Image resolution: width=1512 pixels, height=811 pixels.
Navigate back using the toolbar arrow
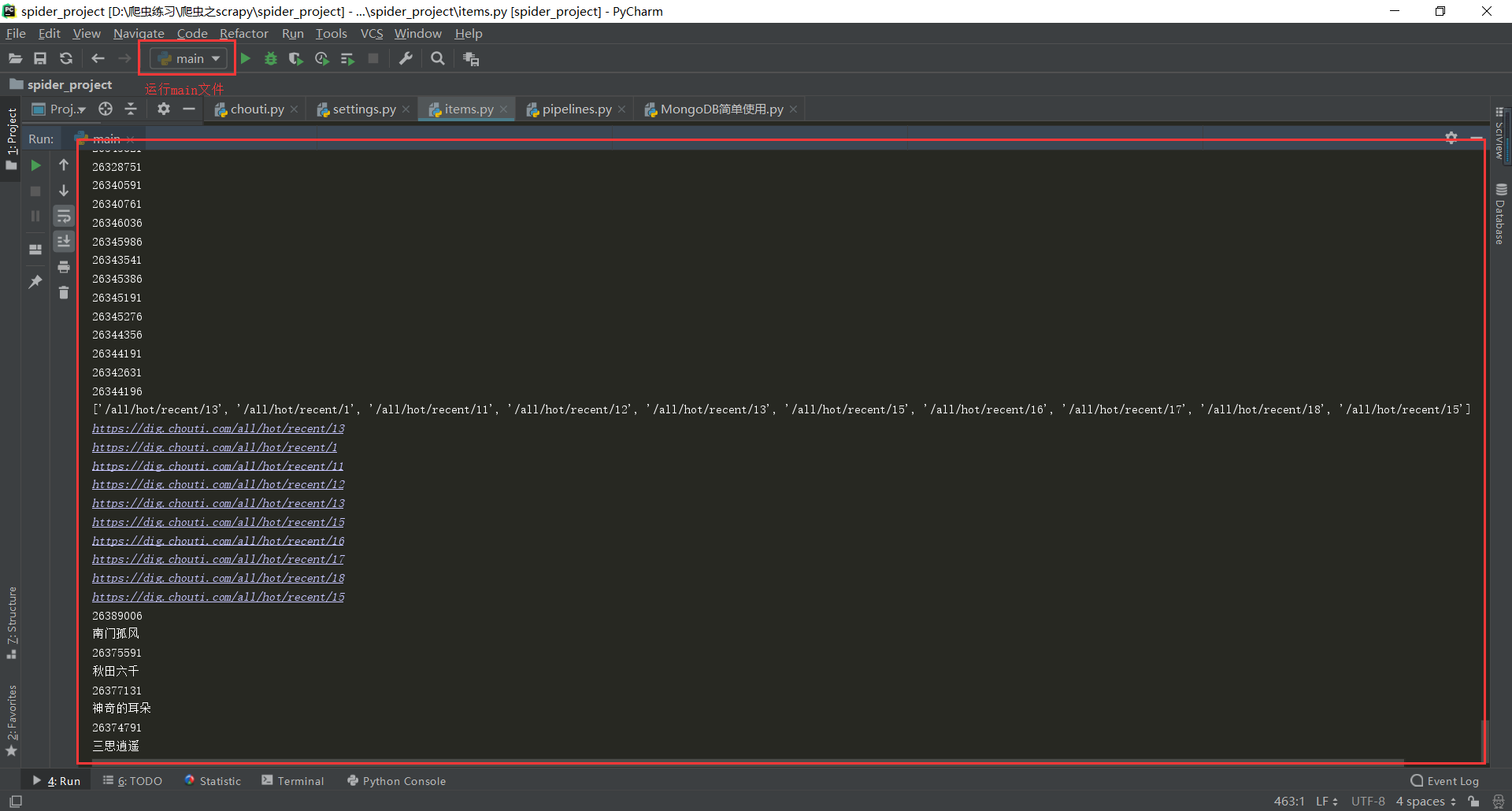click(98, 58)
